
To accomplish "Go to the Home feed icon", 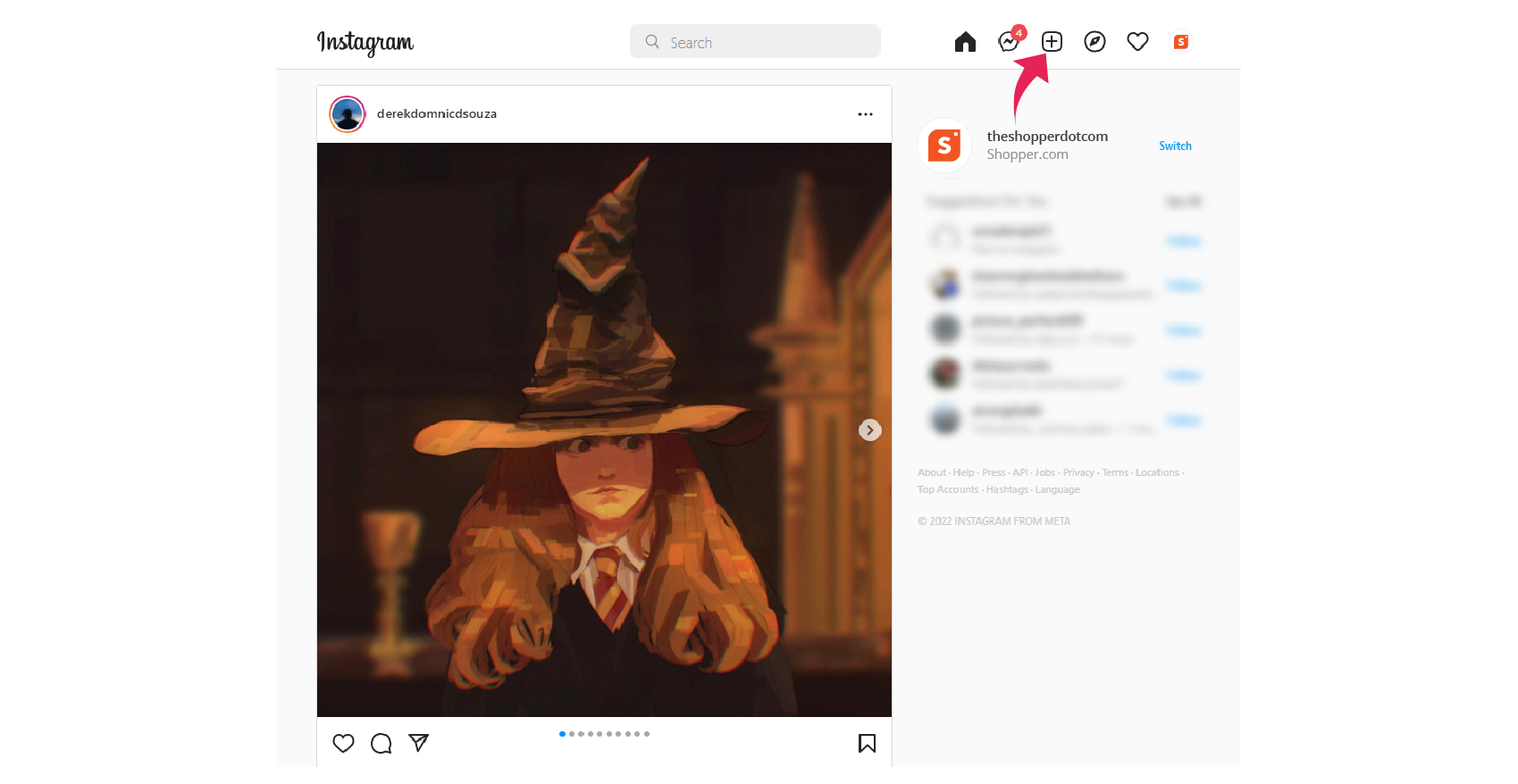I will point(965,42).
